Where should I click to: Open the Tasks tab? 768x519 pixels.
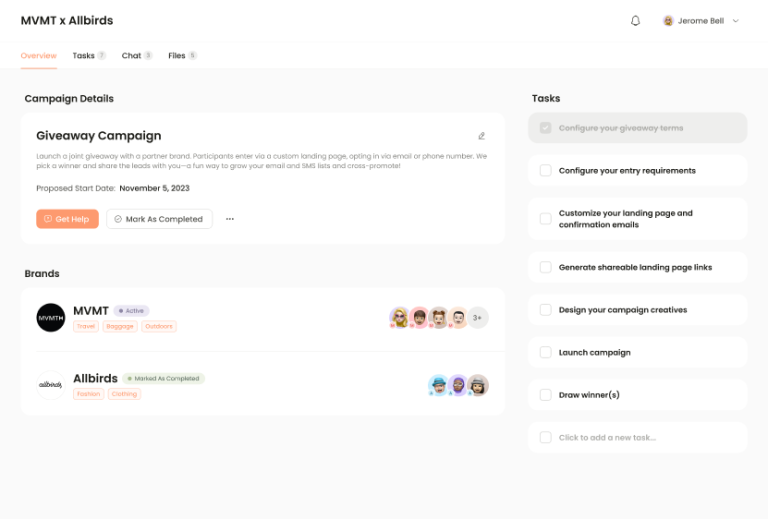tap(89, 55)
